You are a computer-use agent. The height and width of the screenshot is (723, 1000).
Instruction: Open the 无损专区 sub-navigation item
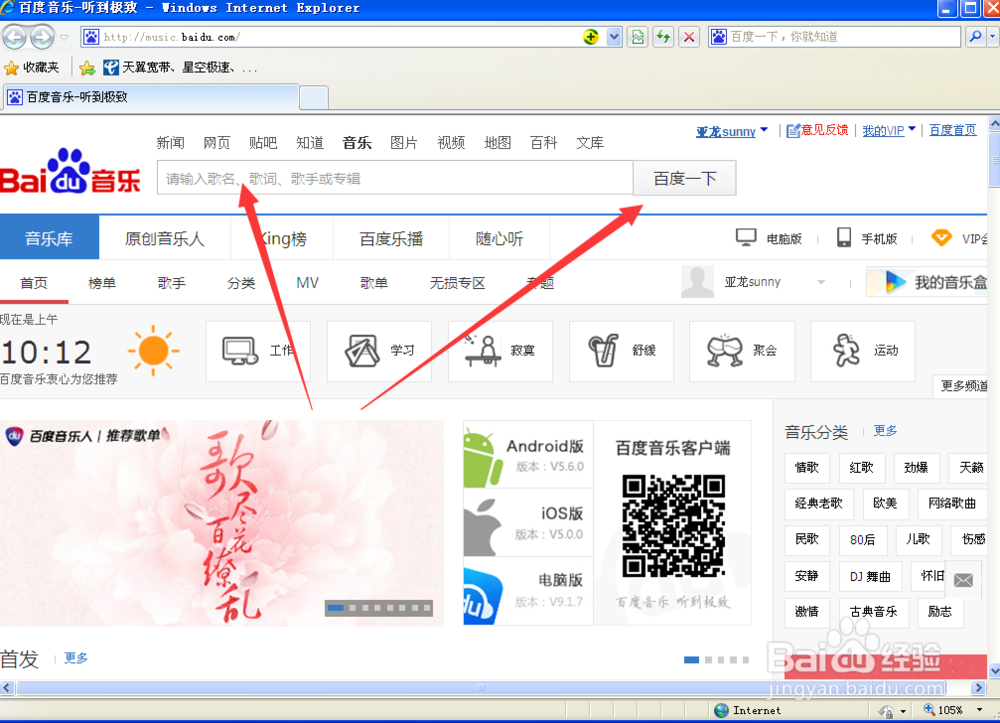click(x=457, y=282)
